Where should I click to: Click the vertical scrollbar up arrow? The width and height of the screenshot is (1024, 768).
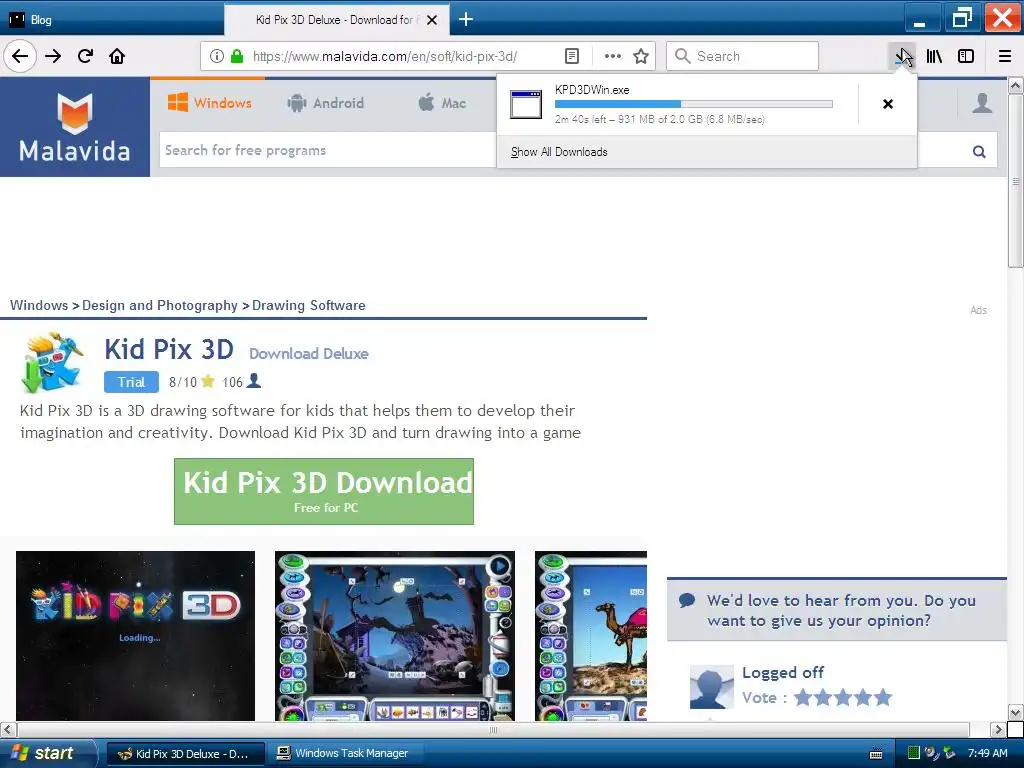click(x=1016, y=86)
